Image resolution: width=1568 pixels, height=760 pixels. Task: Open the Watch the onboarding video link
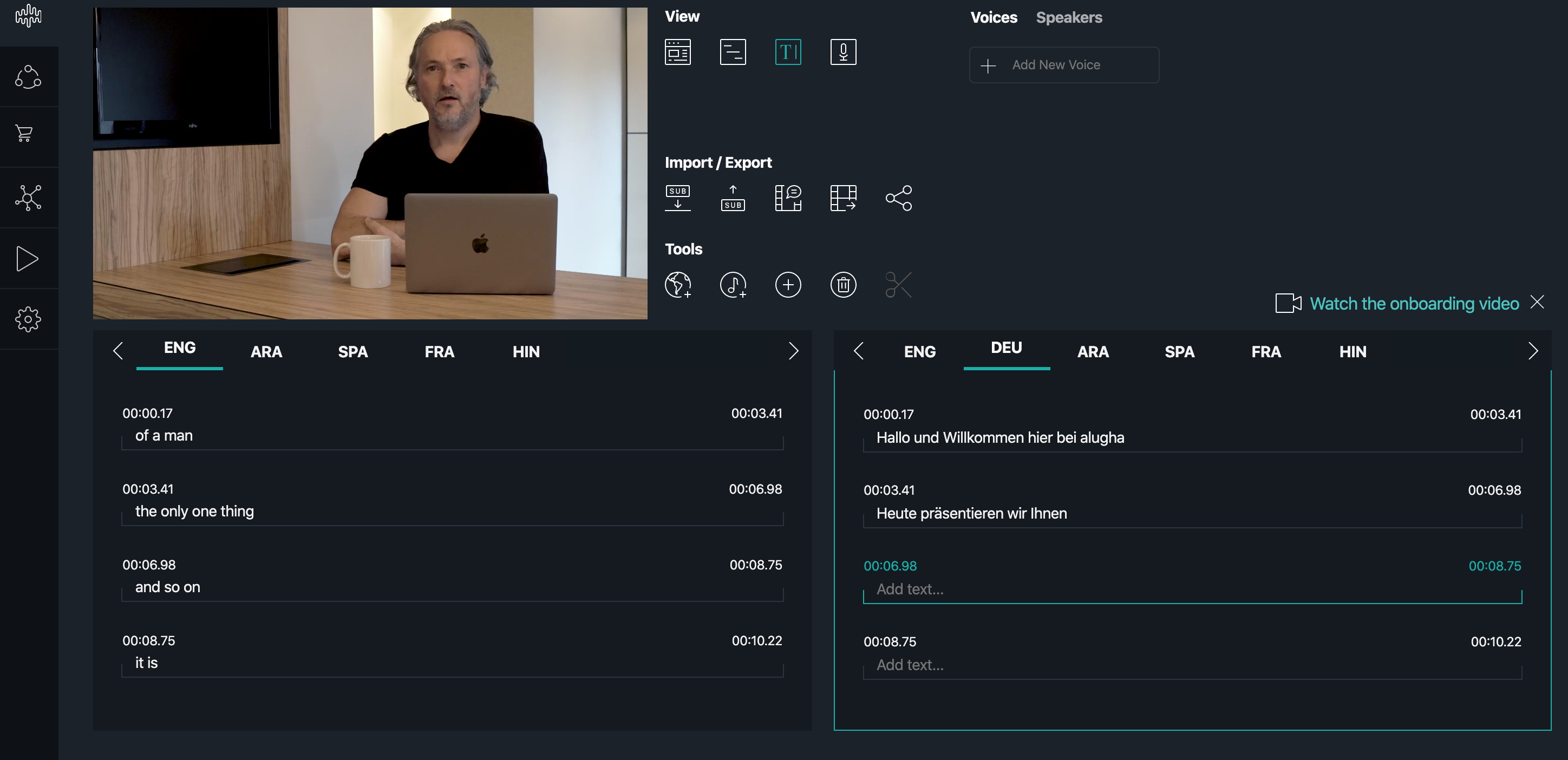[1413, 303]
